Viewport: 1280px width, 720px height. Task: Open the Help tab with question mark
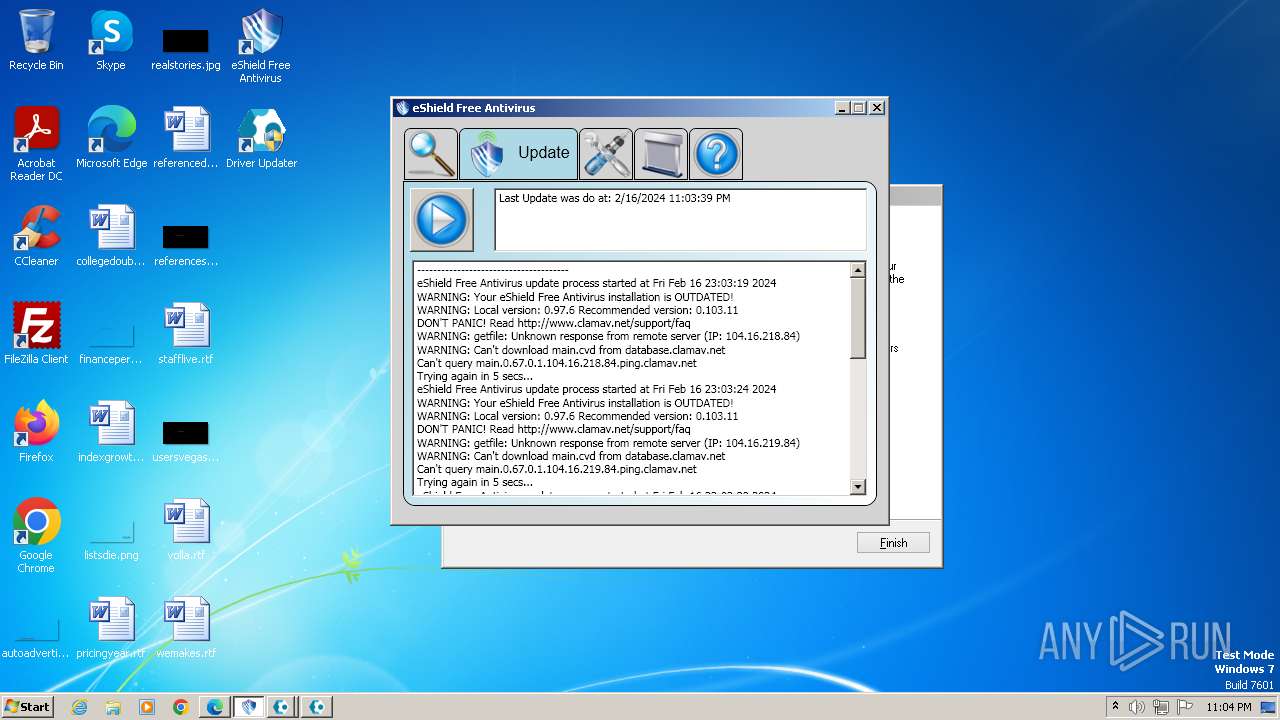[716, 154]
